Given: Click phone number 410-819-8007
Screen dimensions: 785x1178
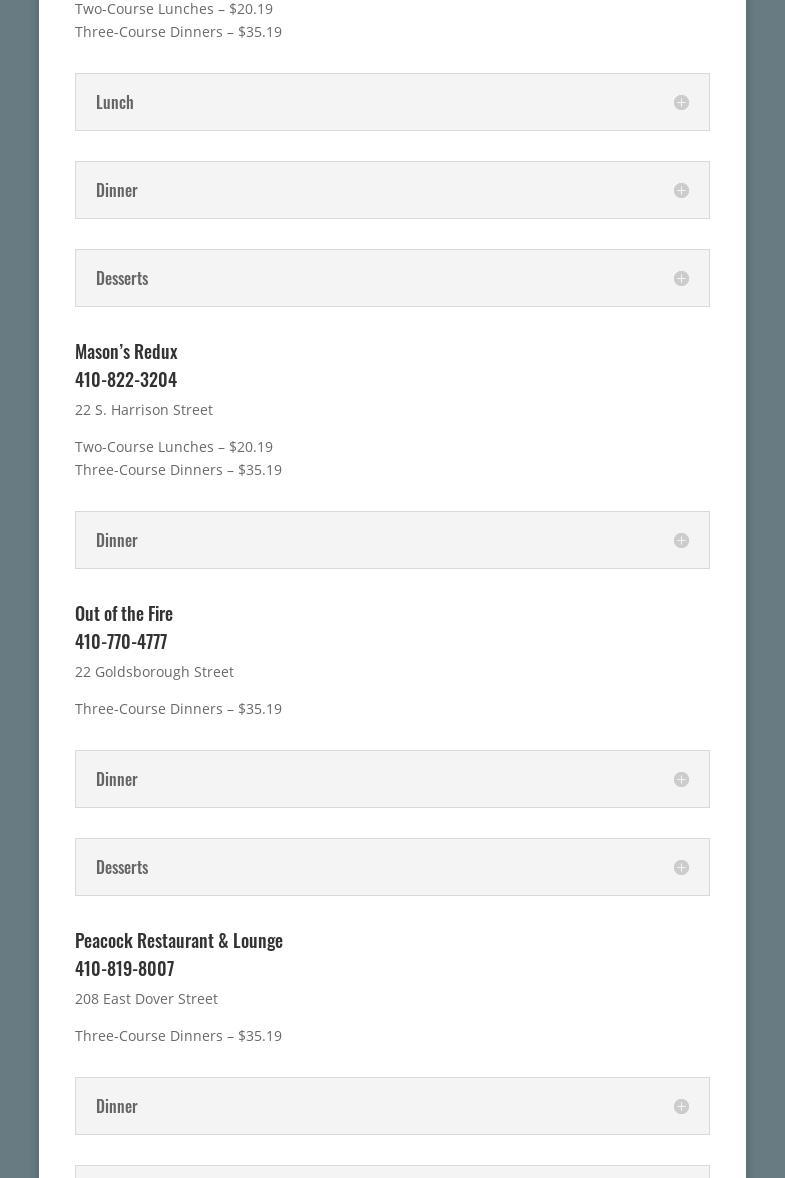Looking at the screenshot, I should click(x=124, y=968).
